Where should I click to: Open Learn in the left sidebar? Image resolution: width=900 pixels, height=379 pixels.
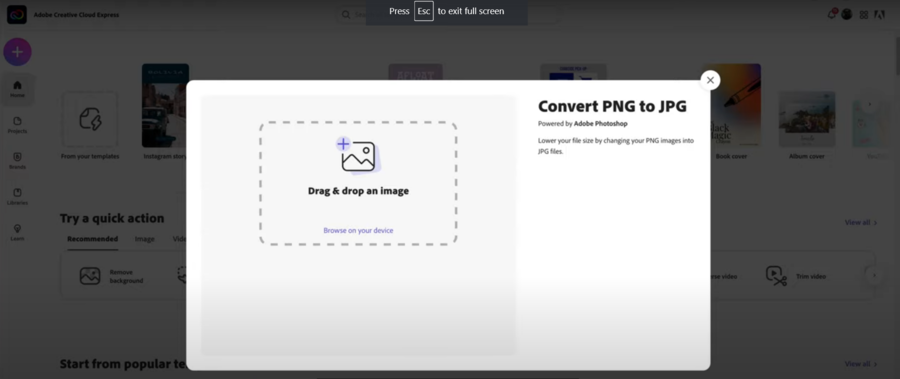(17, 232)
